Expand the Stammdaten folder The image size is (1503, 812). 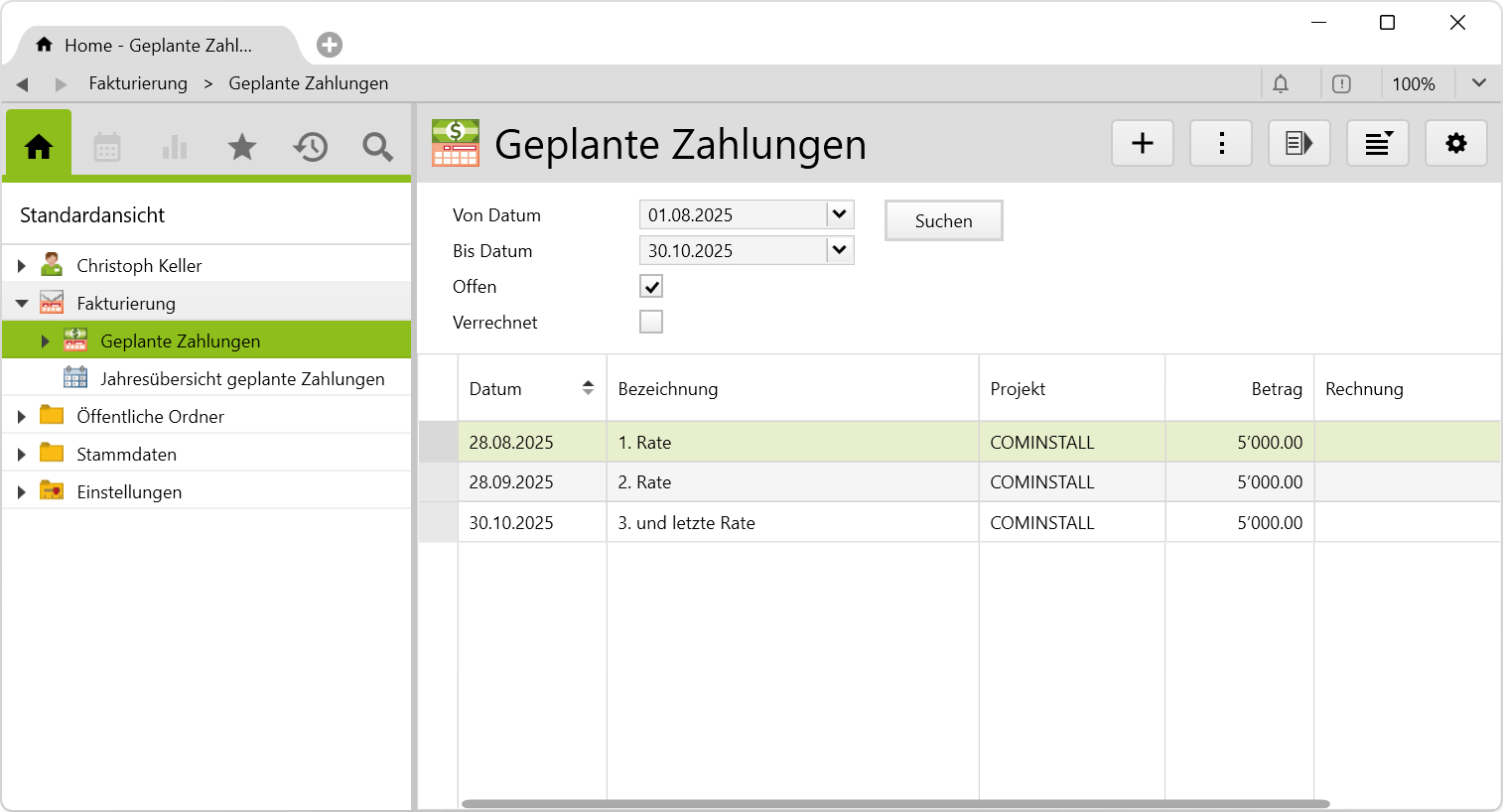(x=22, y=455)
